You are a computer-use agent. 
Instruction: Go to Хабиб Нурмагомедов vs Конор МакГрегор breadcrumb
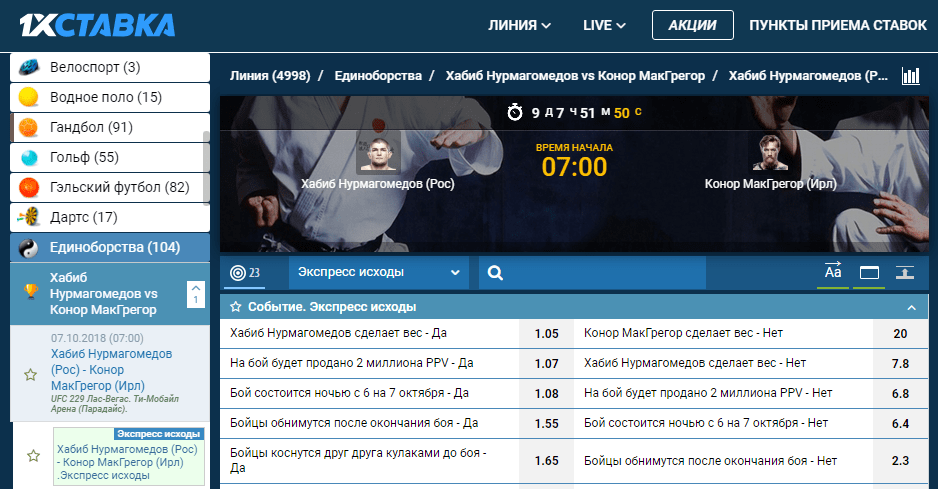pyautogui.click(x=575, y=76)
